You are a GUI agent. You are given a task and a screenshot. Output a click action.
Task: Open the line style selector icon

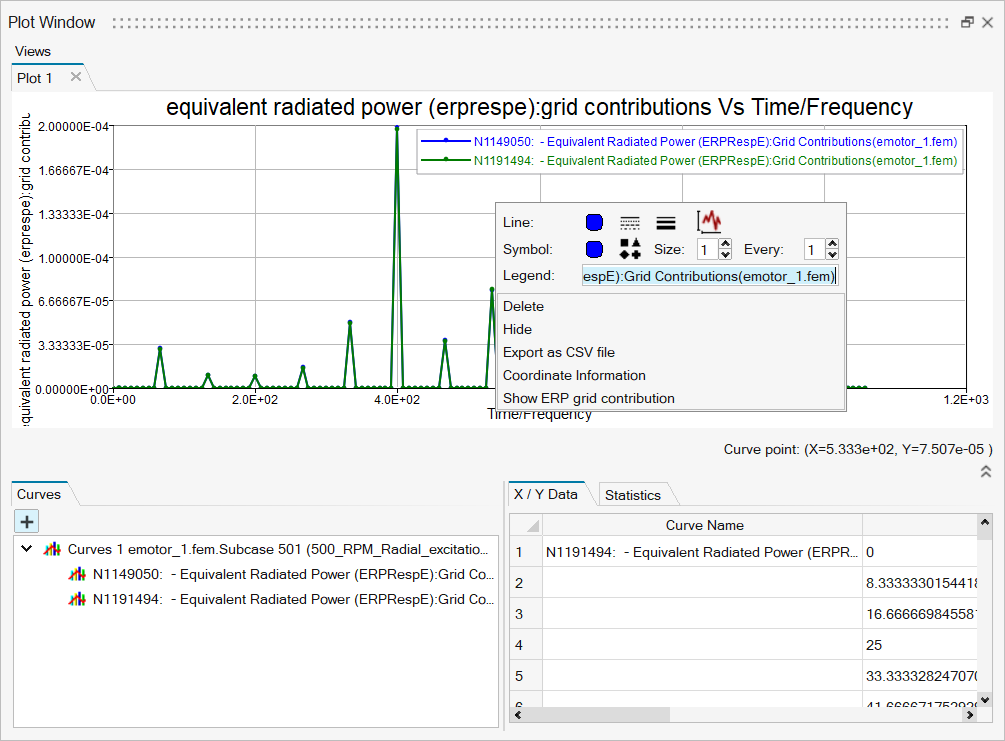[630, 223]
